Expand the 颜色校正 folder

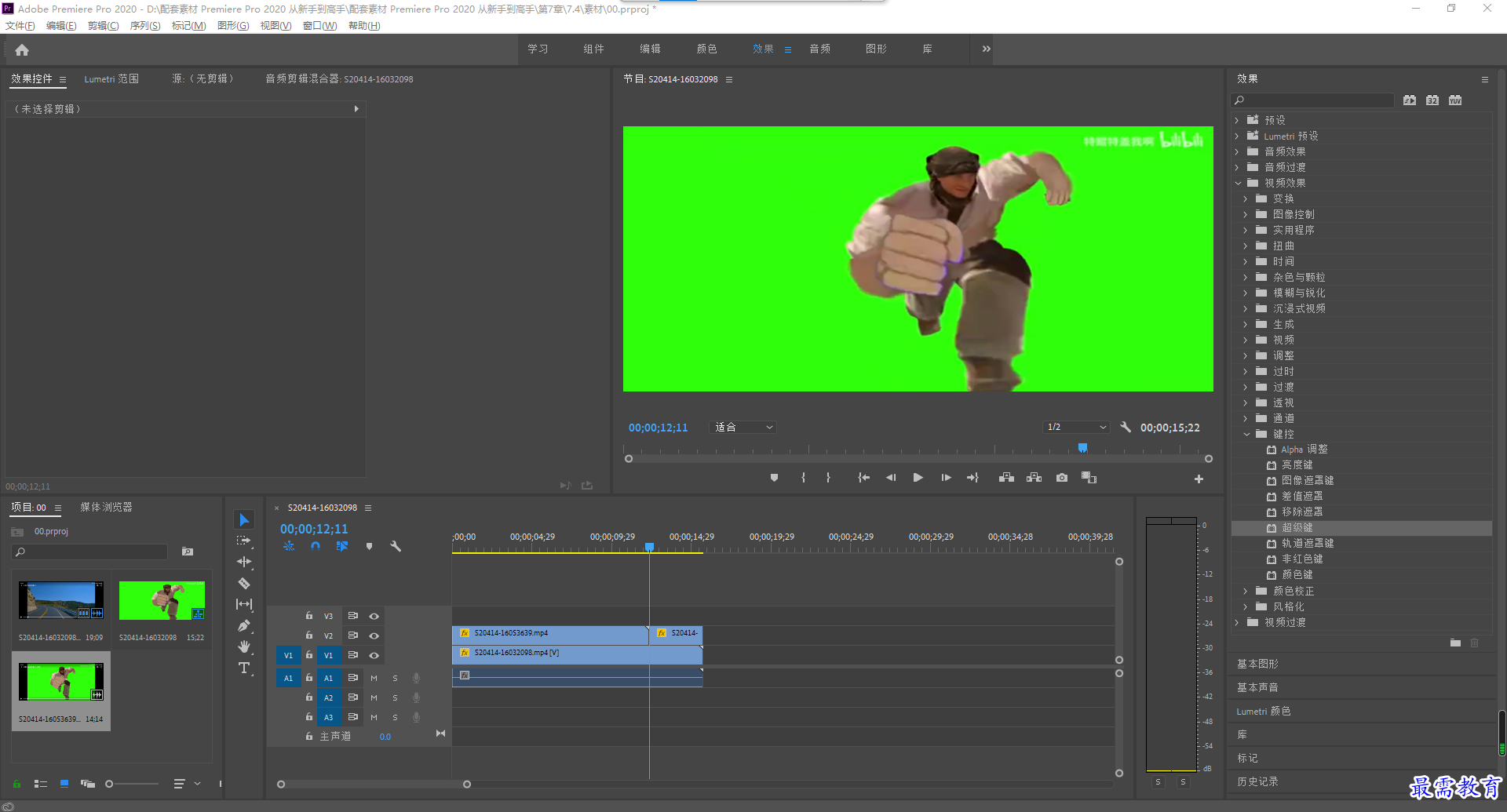pos(1246,591)
